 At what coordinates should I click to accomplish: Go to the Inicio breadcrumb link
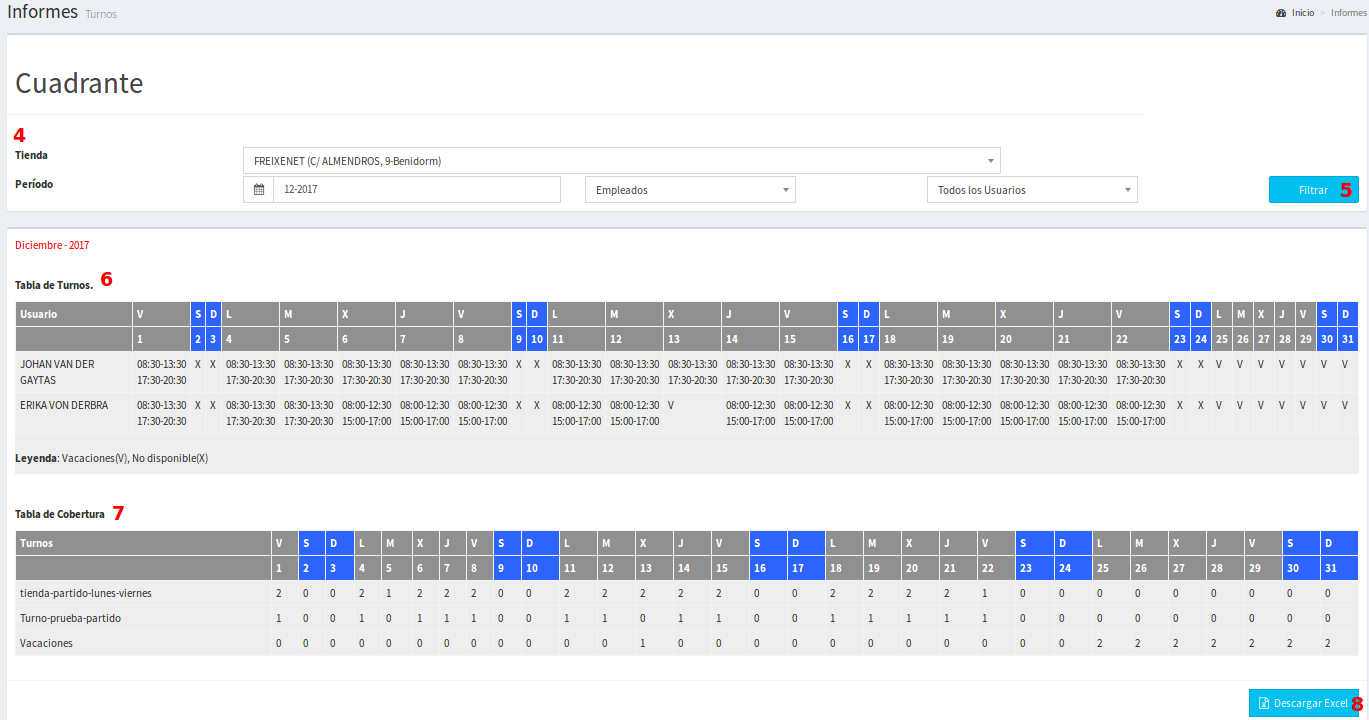click(1303, 13)
